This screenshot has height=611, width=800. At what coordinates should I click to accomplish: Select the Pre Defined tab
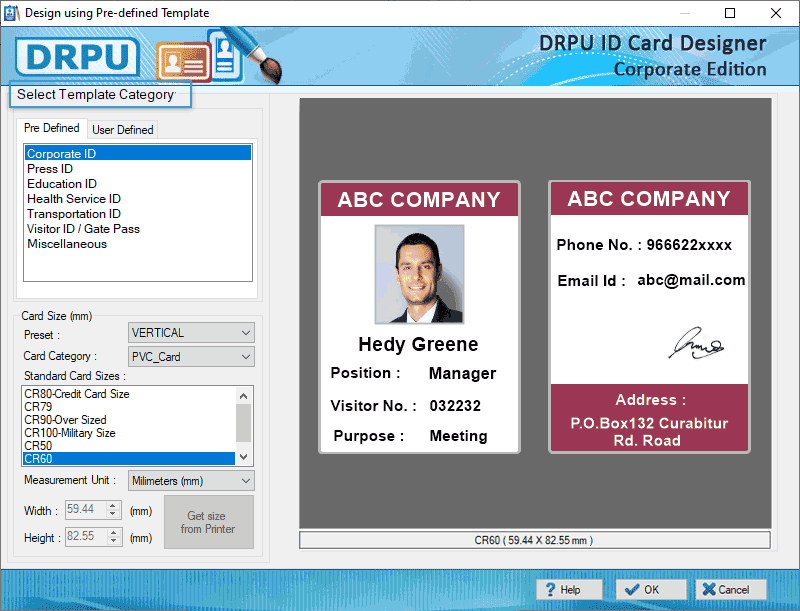[52, 128]
